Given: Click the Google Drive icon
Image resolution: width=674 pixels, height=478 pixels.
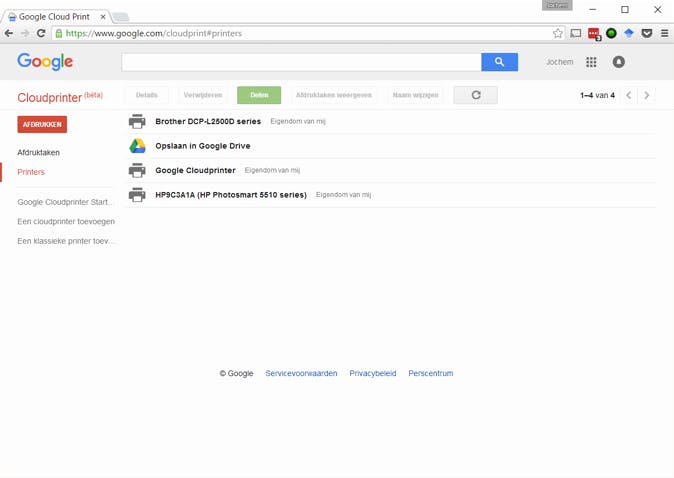Looking at the screenshot, I should point(138,146).
